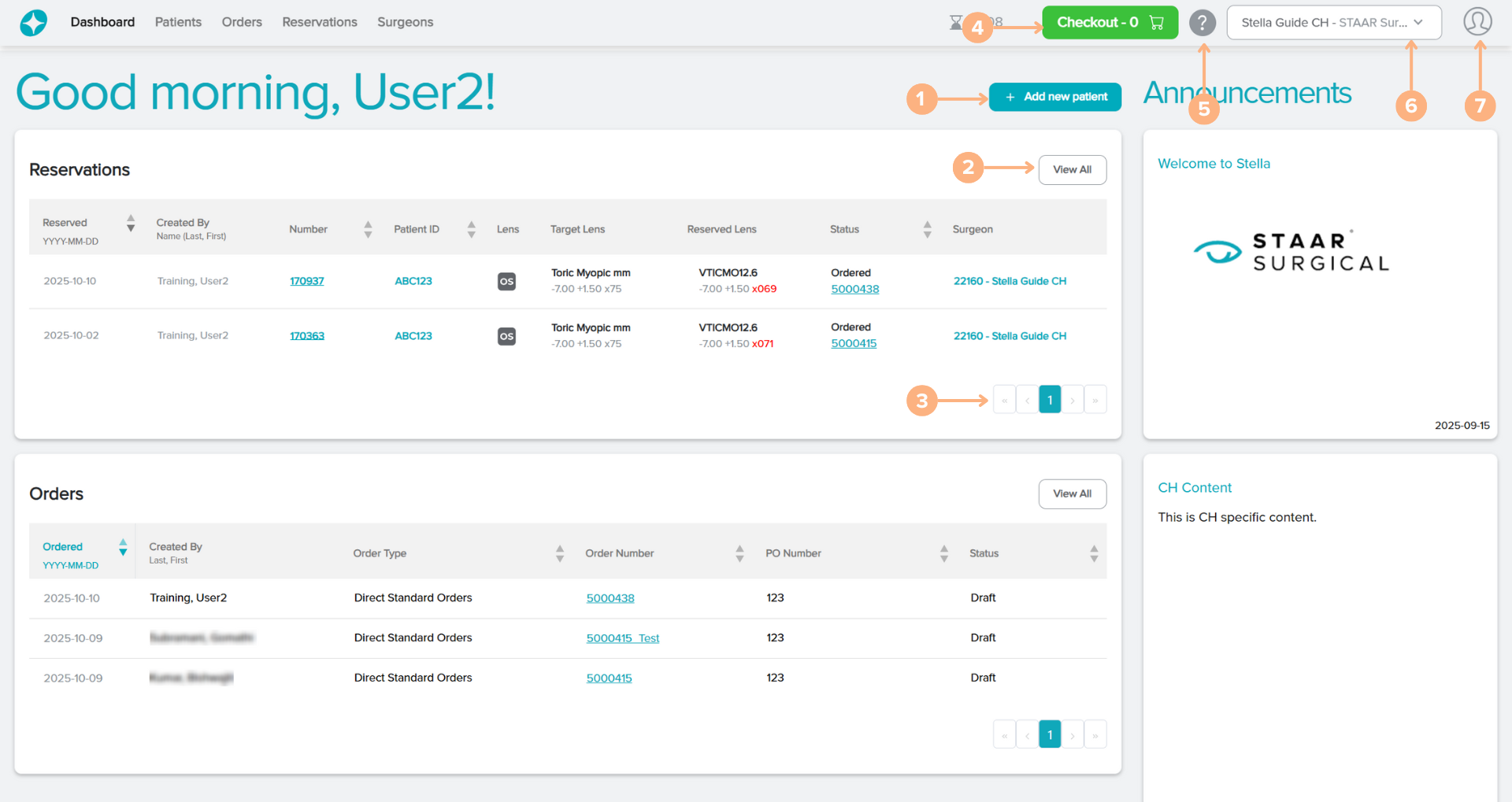Click the OS lens badge for reservation 170937
Viewport: 1512px width, 802px height.
point(506,281)
